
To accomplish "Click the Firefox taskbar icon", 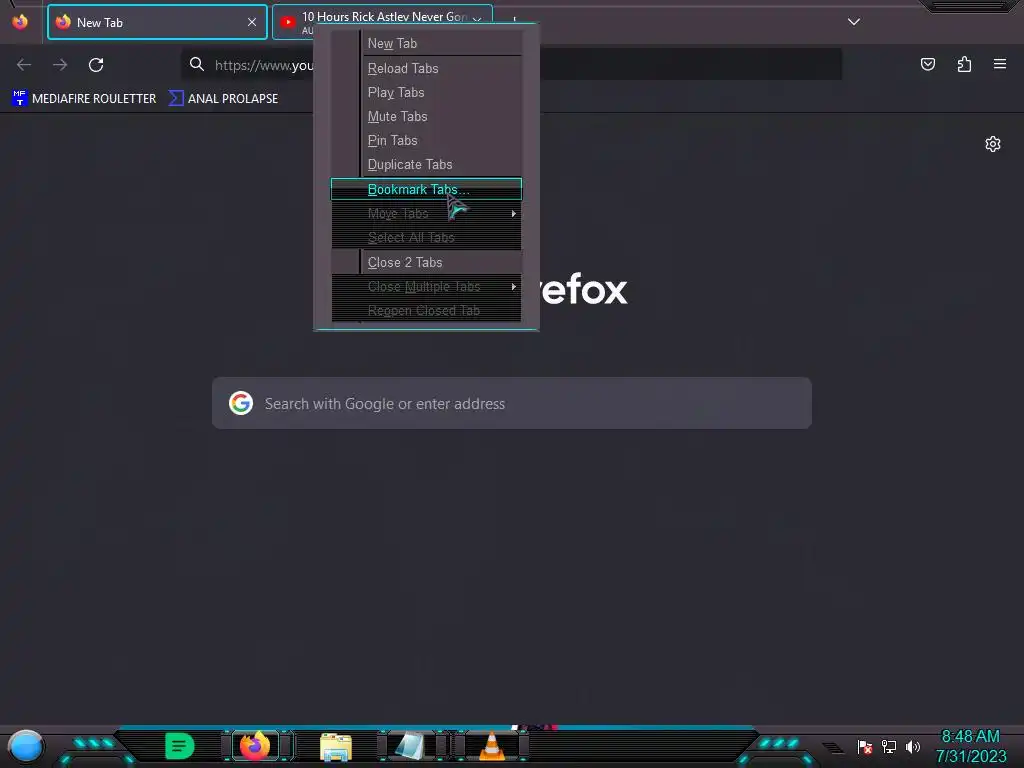I will (x=255, y=746).
